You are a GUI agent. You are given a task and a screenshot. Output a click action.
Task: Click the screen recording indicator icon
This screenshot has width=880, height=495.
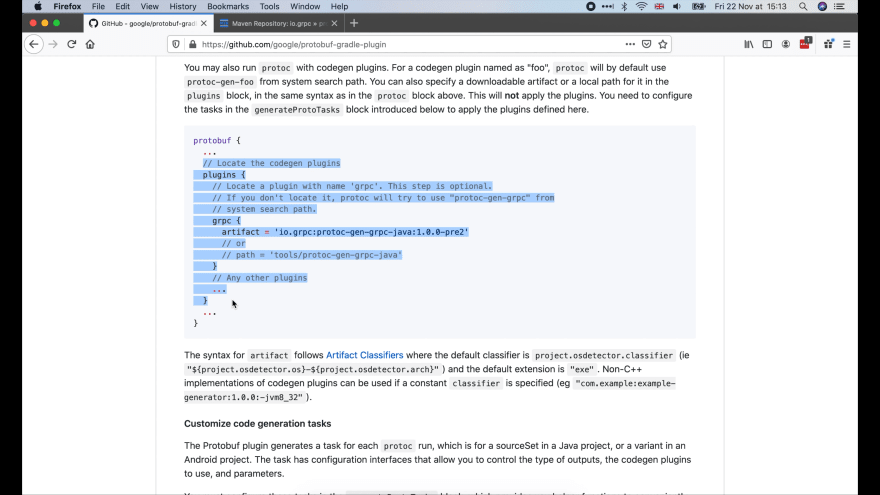590,6
